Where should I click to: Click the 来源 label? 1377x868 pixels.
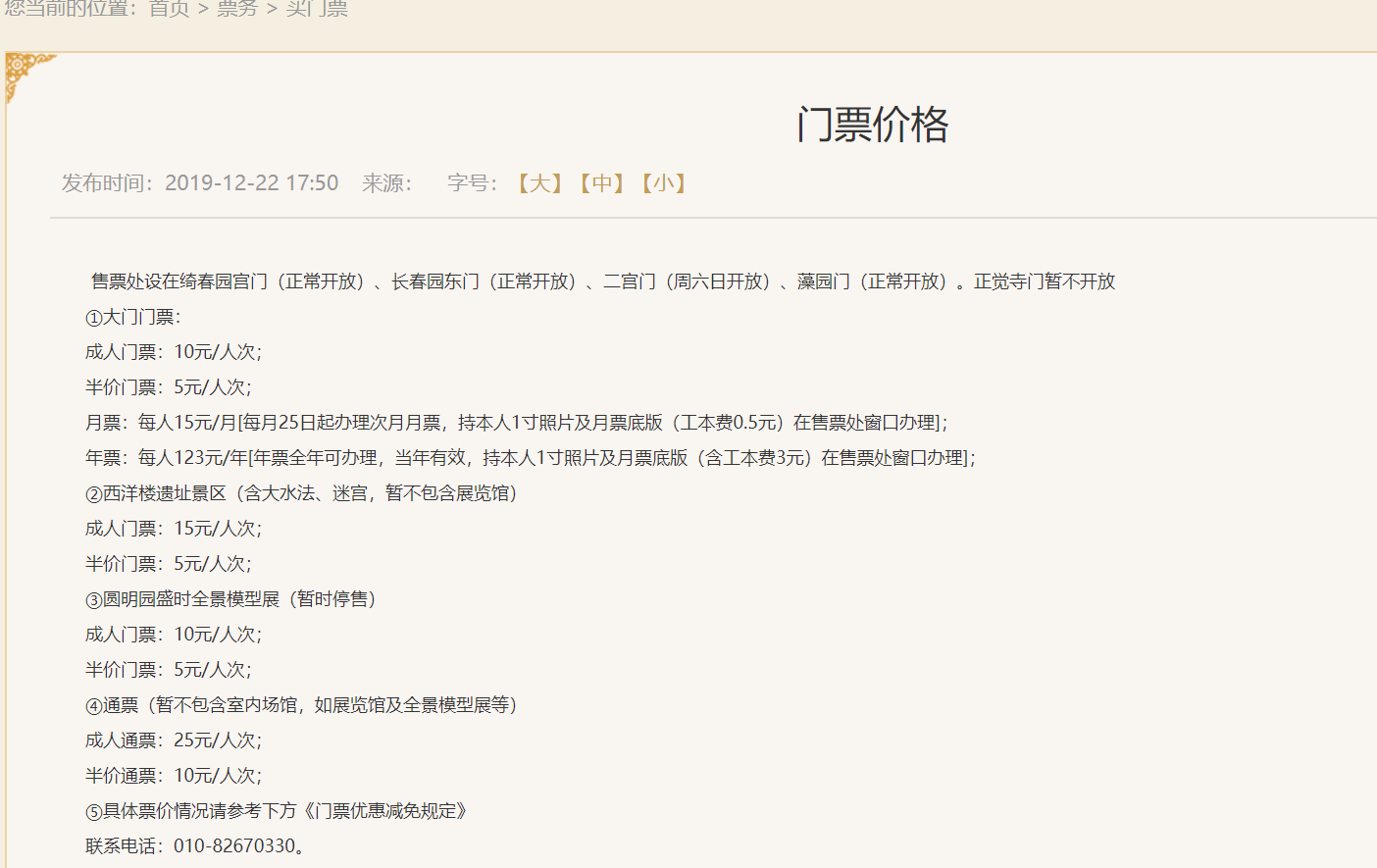coord(386,183)
